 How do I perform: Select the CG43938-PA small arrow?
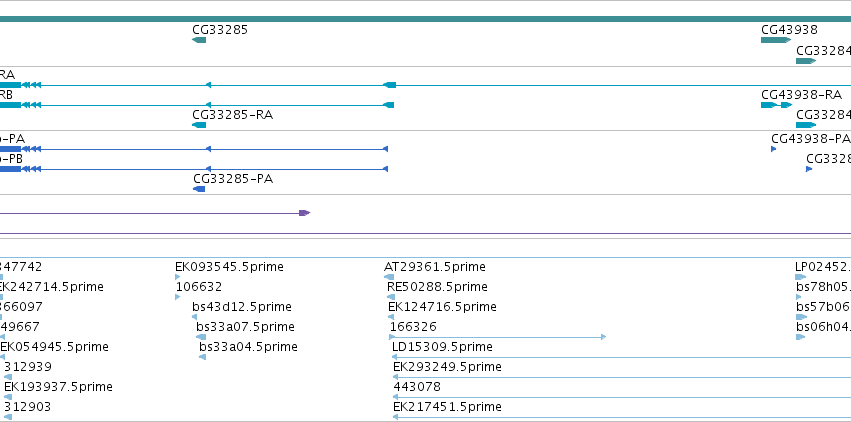click(774, 149)
